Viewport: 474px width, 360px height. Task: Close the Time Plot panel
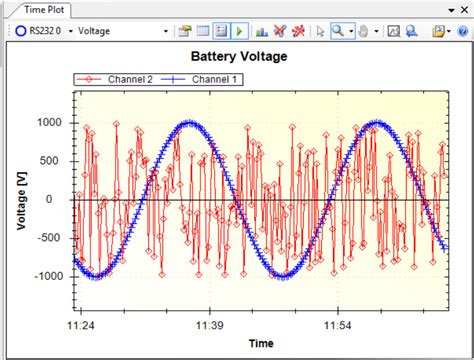pos(464,10)
